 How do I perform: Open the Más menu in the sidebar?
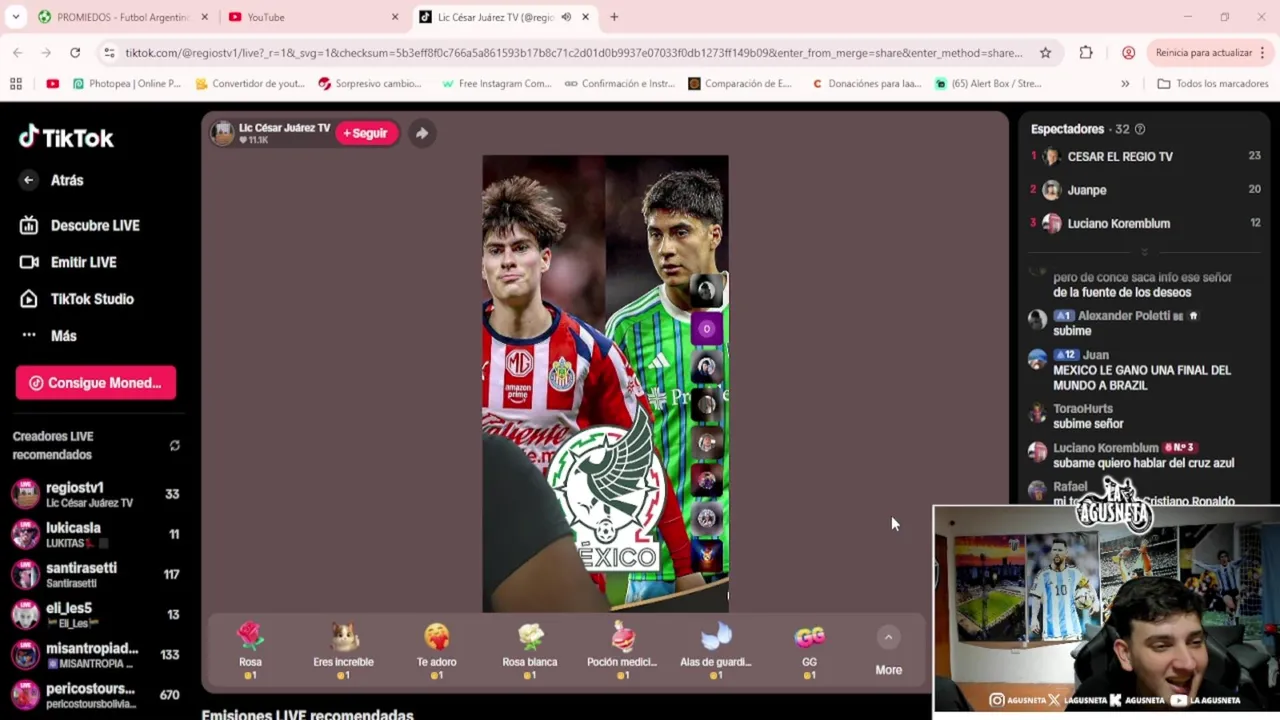(49, 336)
